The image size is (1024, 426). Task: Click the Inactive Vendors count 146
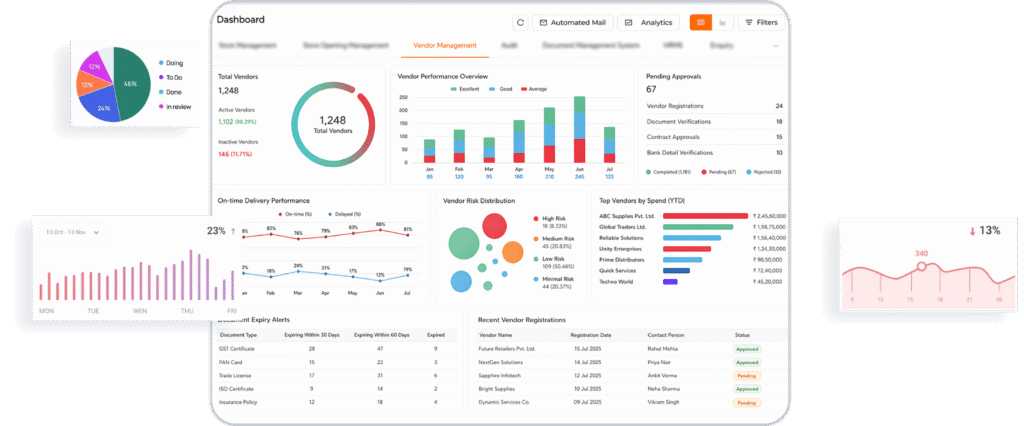tap(223, 154)
